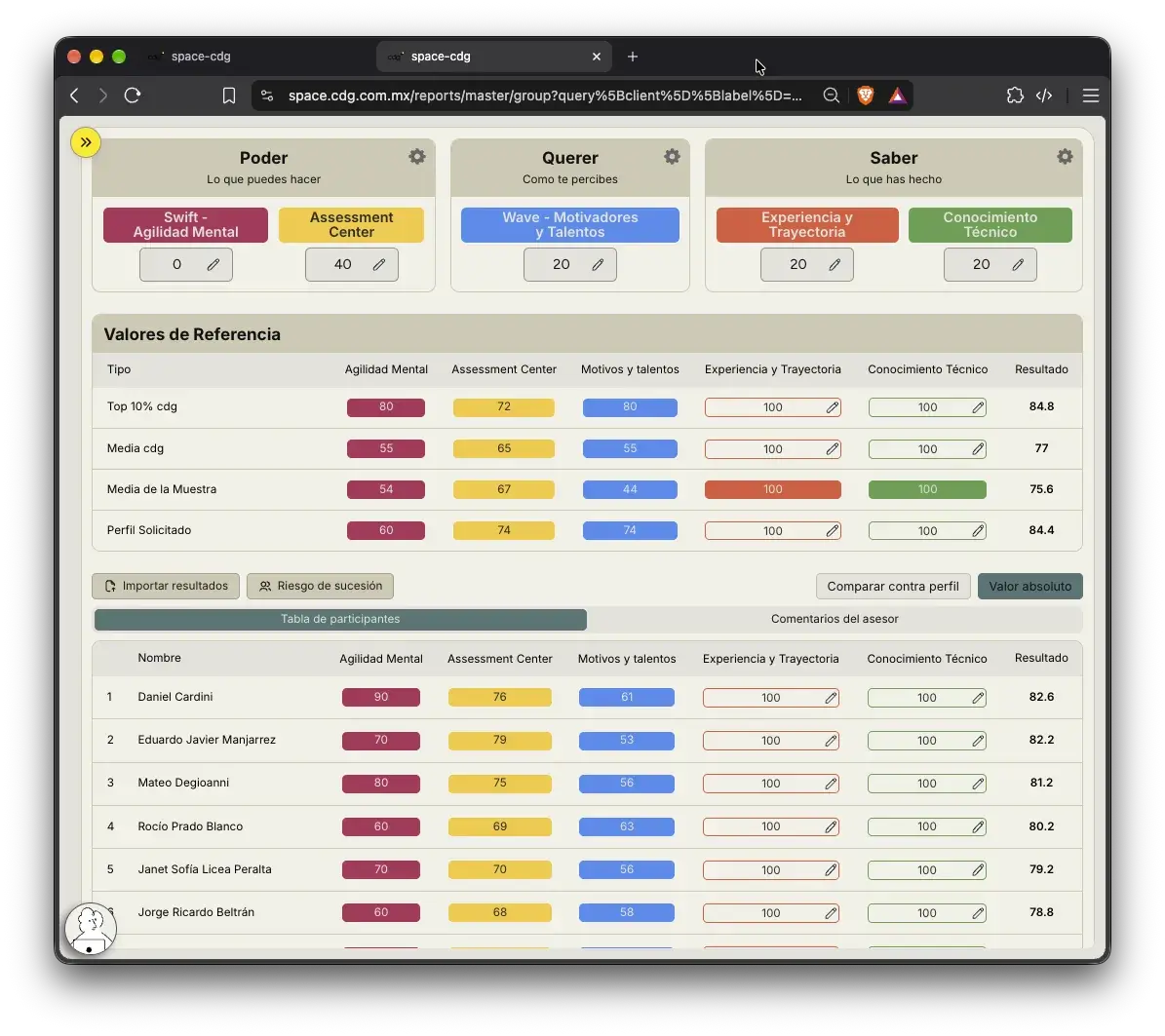Open Querer section settings gear
1165x1036 pixels.
point(672,156)
